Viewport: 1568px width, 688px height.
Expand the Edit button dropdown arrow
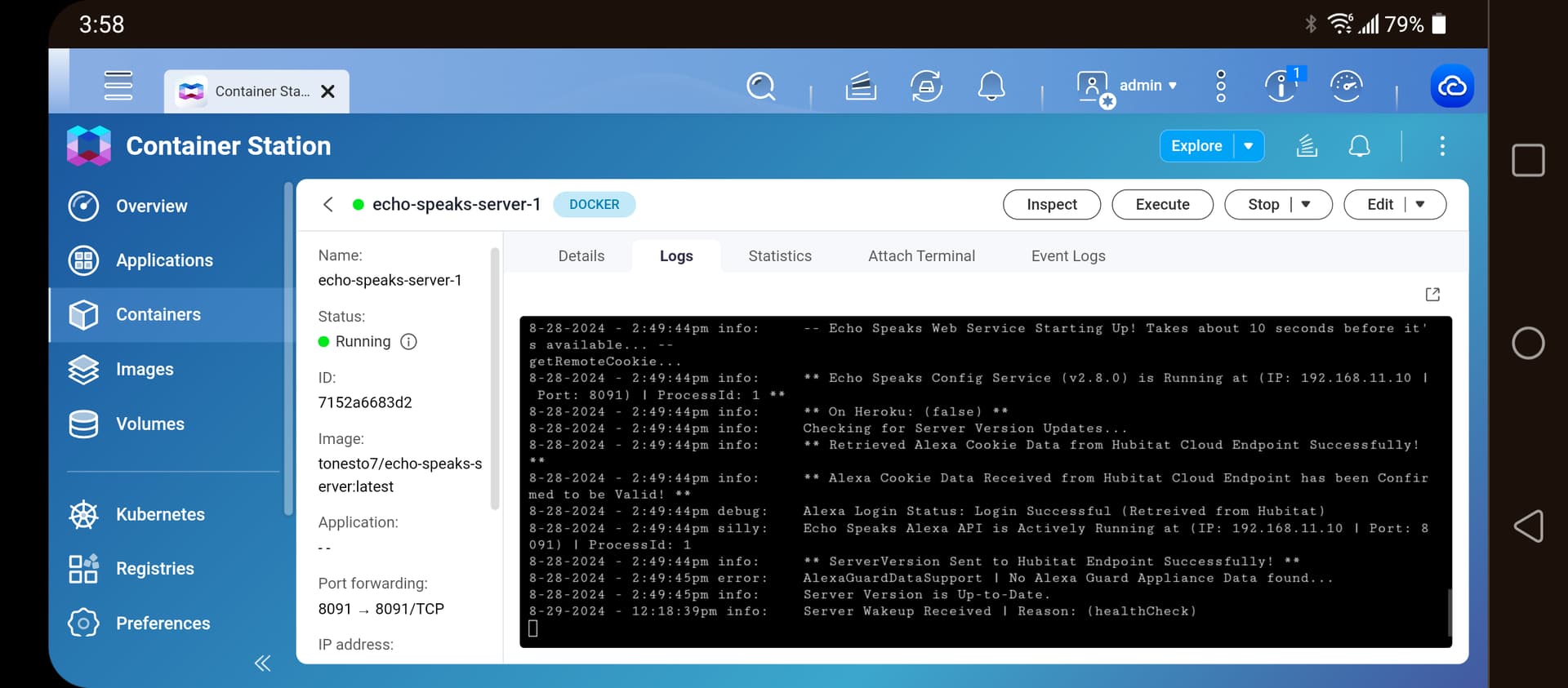point(1420,205)
